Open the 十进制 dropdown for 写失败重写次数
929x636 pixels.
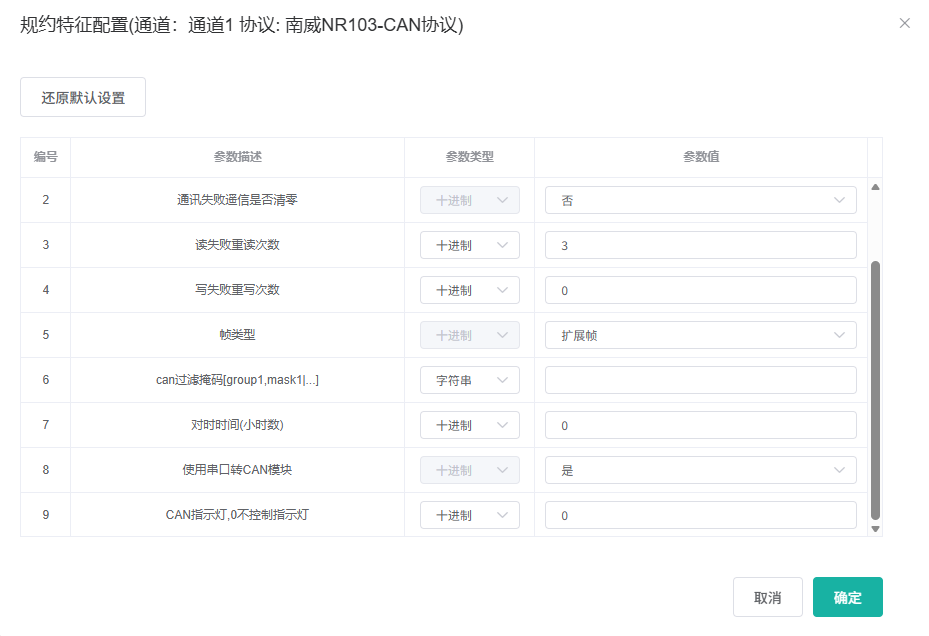(x=469, y=290)
